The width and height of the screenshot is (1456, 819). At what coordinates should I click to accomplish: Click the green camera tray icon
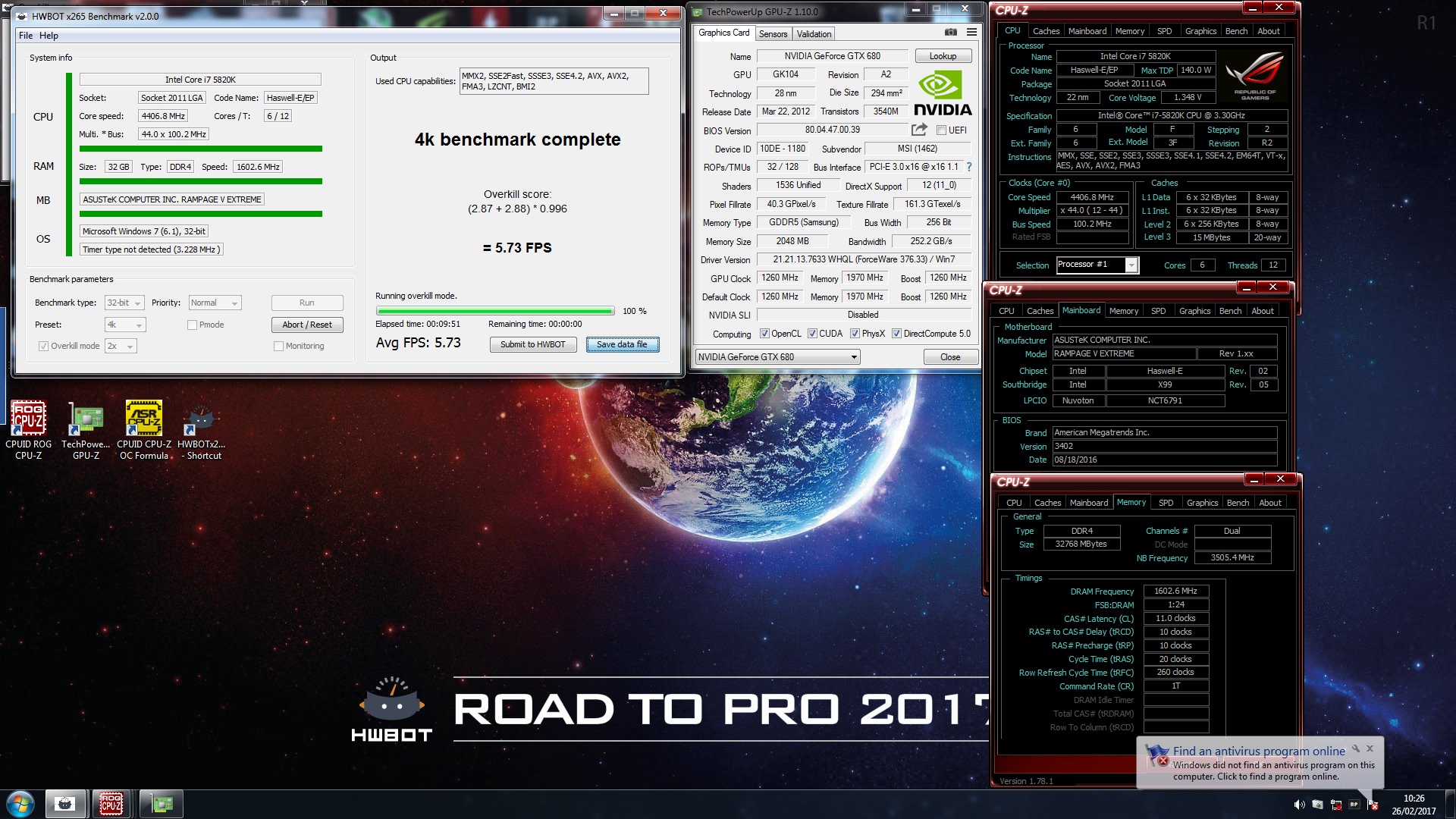point(1317,805)
